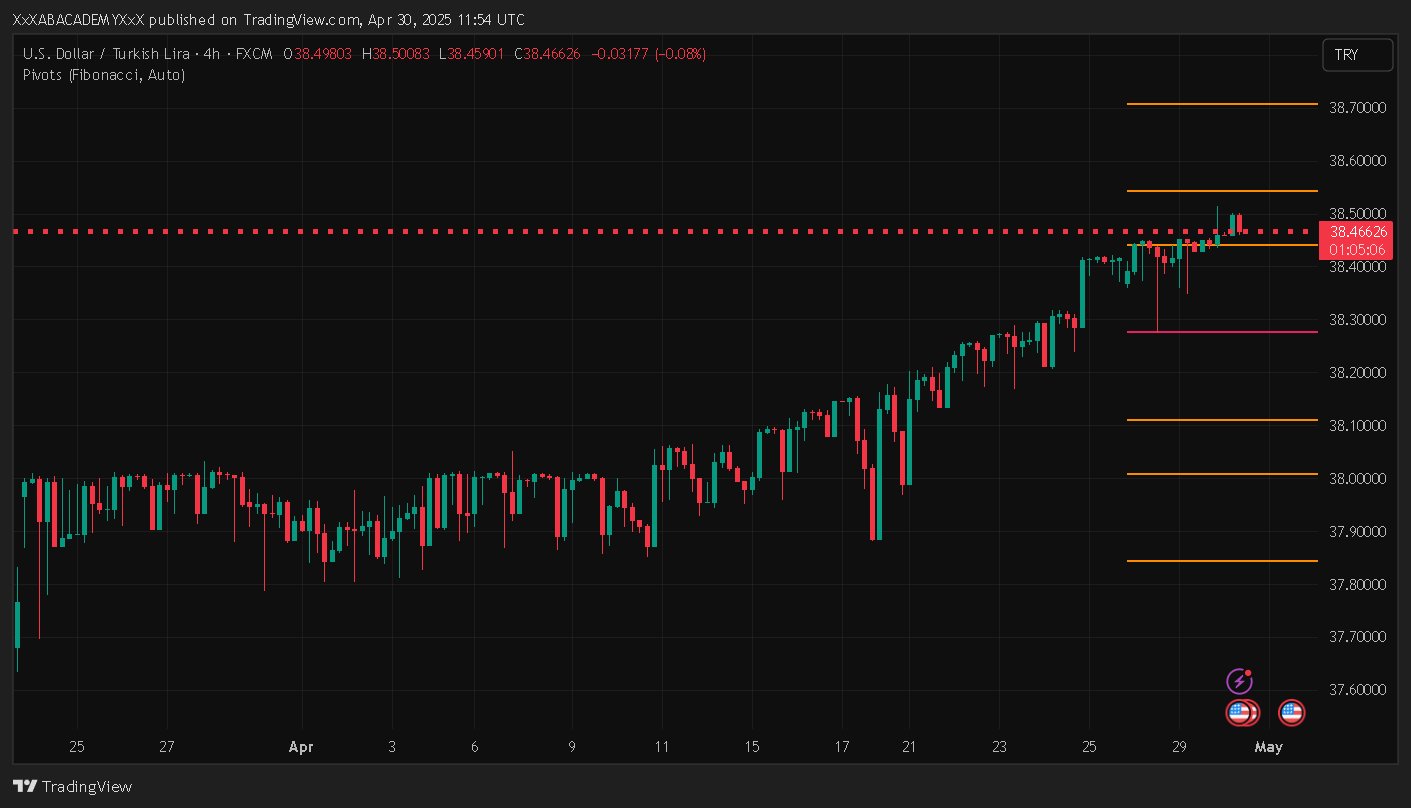Click the purple lightning bolt news icon
This screenshot has width=1411, height=808.
click(1240, 682)
